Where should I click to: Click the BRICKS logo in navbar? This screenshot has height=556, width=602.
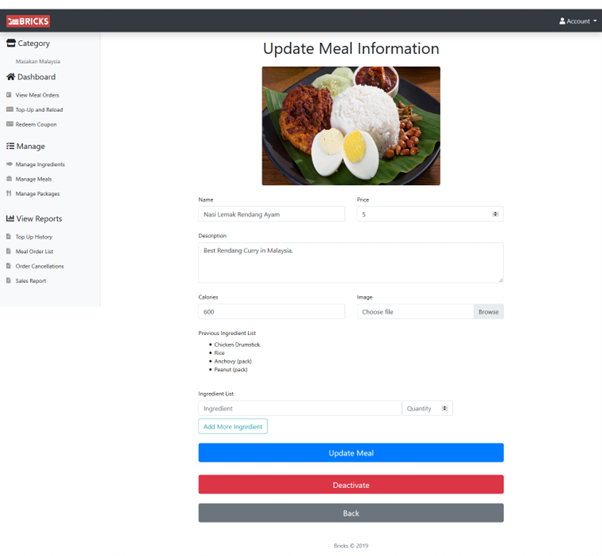[x=28, y=21]
